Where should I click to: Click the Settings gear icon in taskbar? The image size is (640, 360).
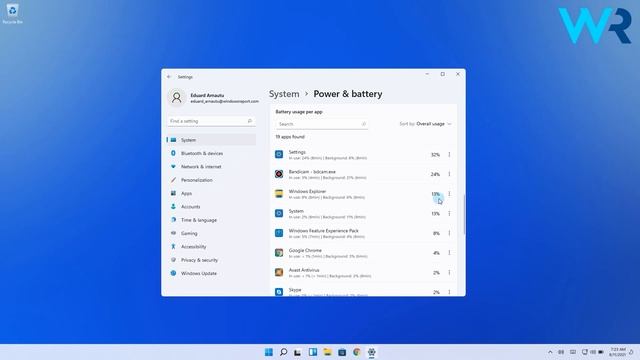coord(371,352)
